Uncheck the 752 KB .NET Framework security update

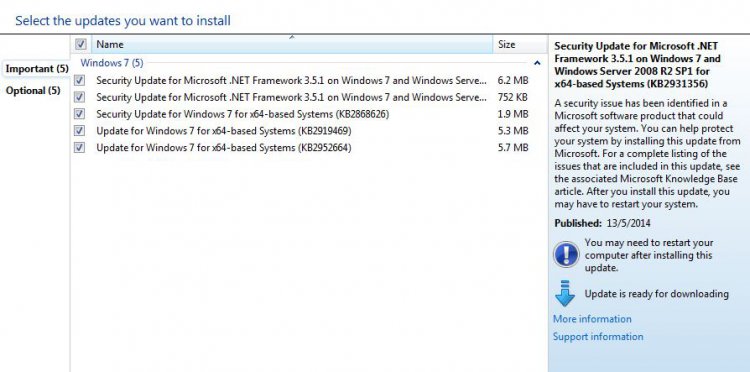[x=79, y=97]
